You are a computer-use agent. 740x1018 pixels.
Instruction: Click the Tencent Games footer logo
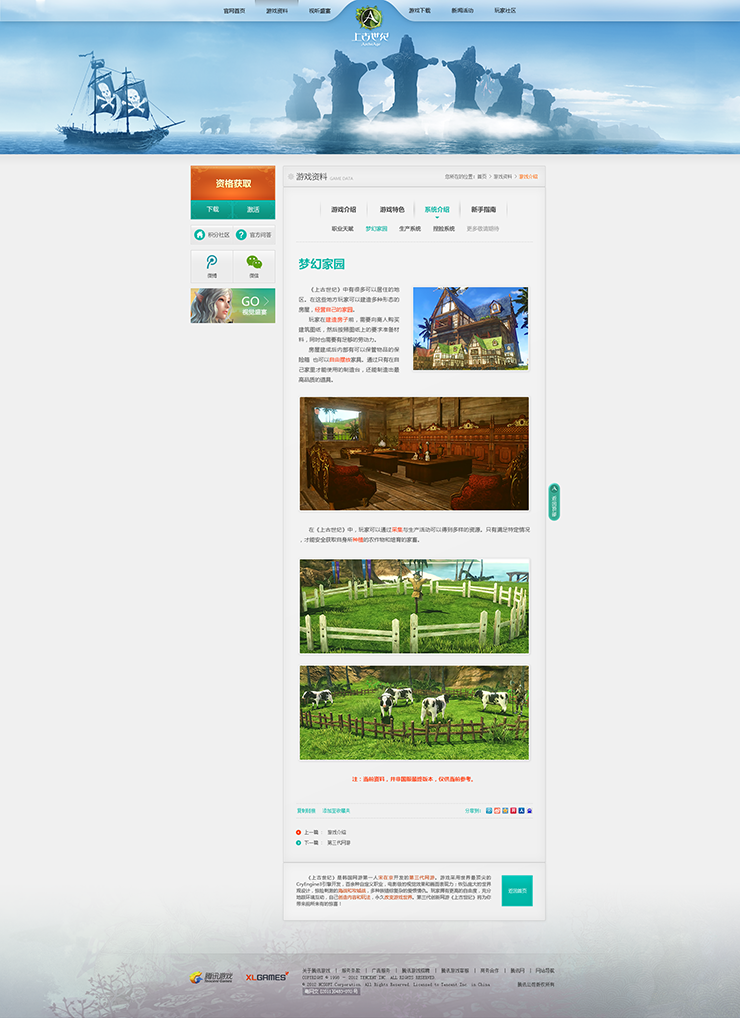(211, 977)
